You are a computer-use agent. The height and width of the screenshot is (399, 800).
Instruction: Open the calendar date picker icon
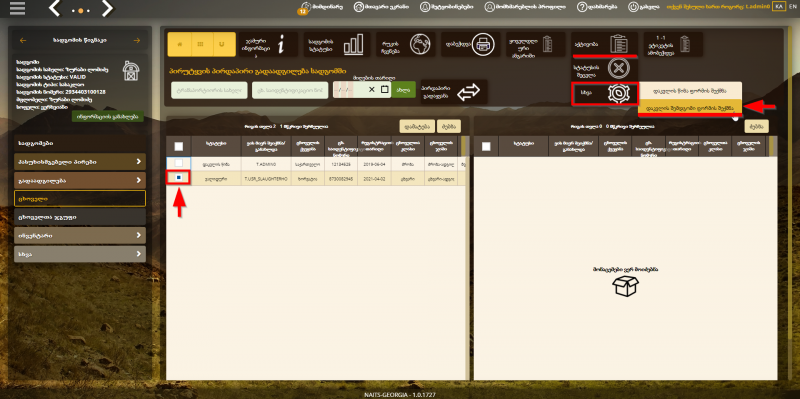(384, 90)
